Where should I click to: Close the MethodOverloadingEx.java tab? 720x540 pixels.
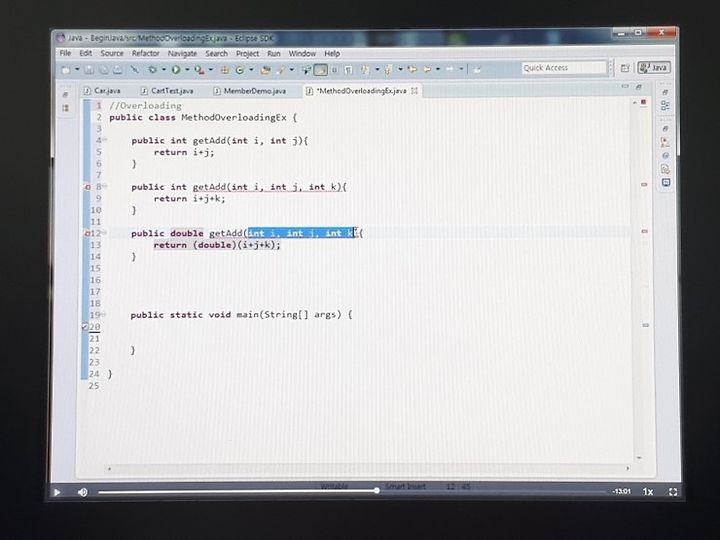[x=415, y=90]
